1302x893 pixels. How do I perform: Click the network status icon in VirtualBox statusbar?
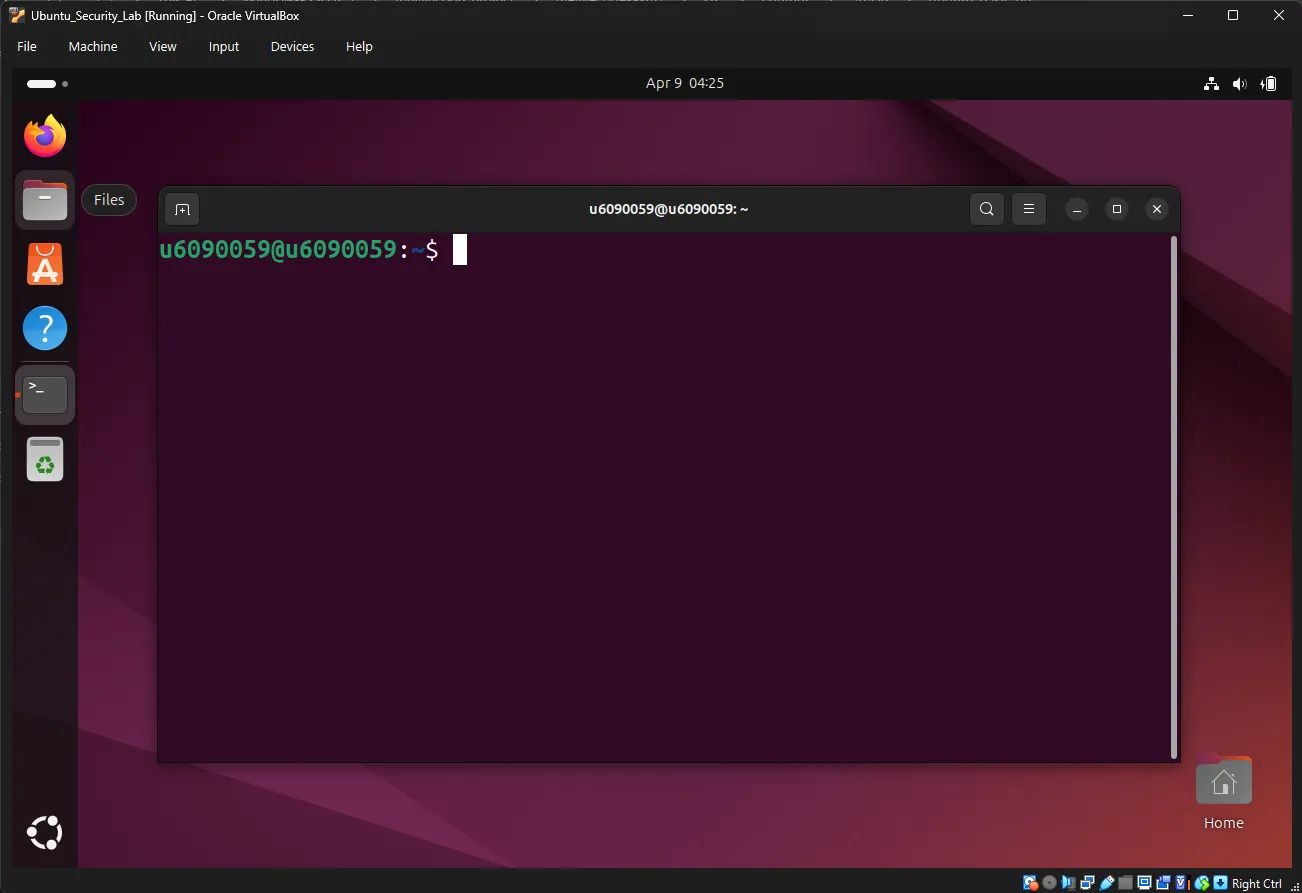point(1086,882)
